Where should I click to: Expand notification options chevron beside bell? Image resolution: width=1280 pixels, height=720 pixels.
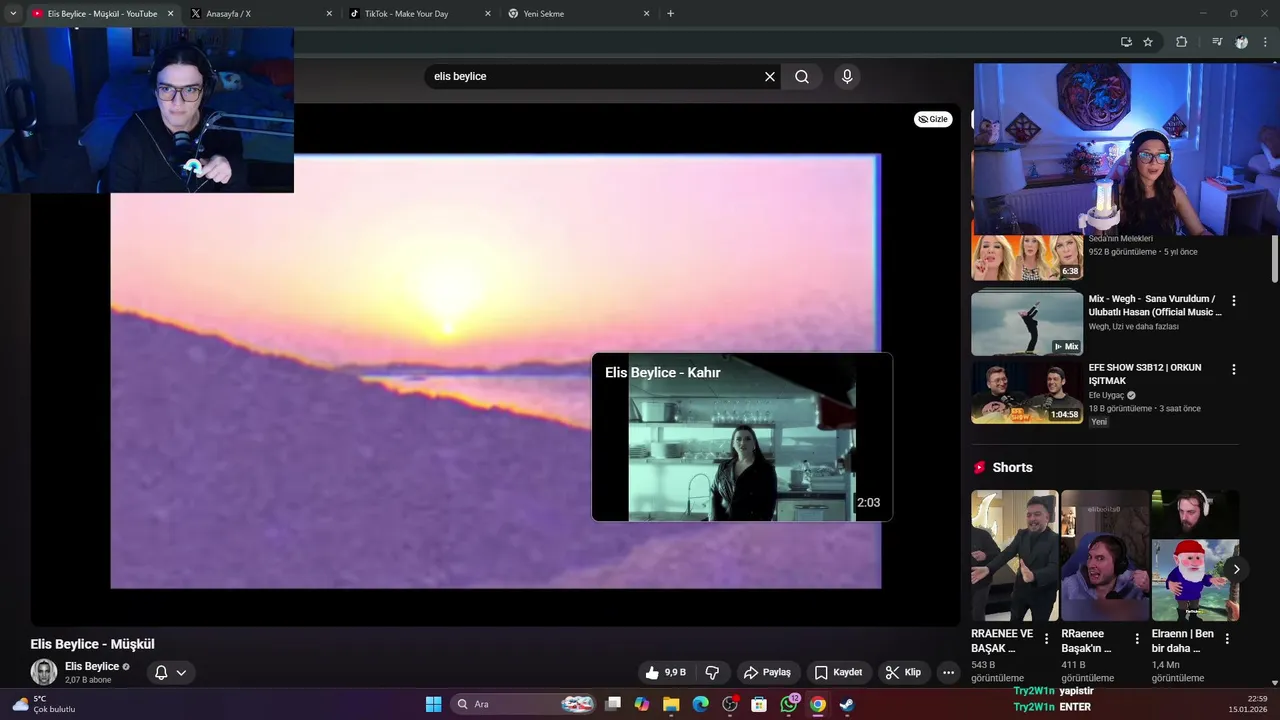coord(181,673)
